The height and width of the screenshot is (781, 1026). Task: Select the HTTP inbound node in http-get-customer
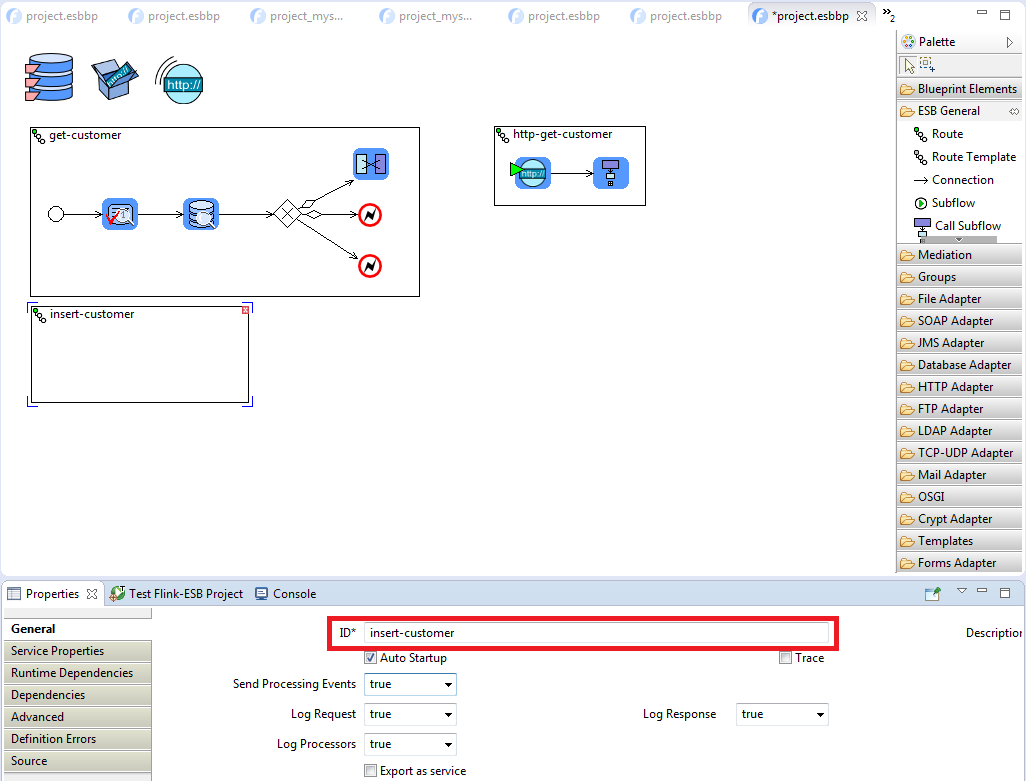tap(532, 173)
